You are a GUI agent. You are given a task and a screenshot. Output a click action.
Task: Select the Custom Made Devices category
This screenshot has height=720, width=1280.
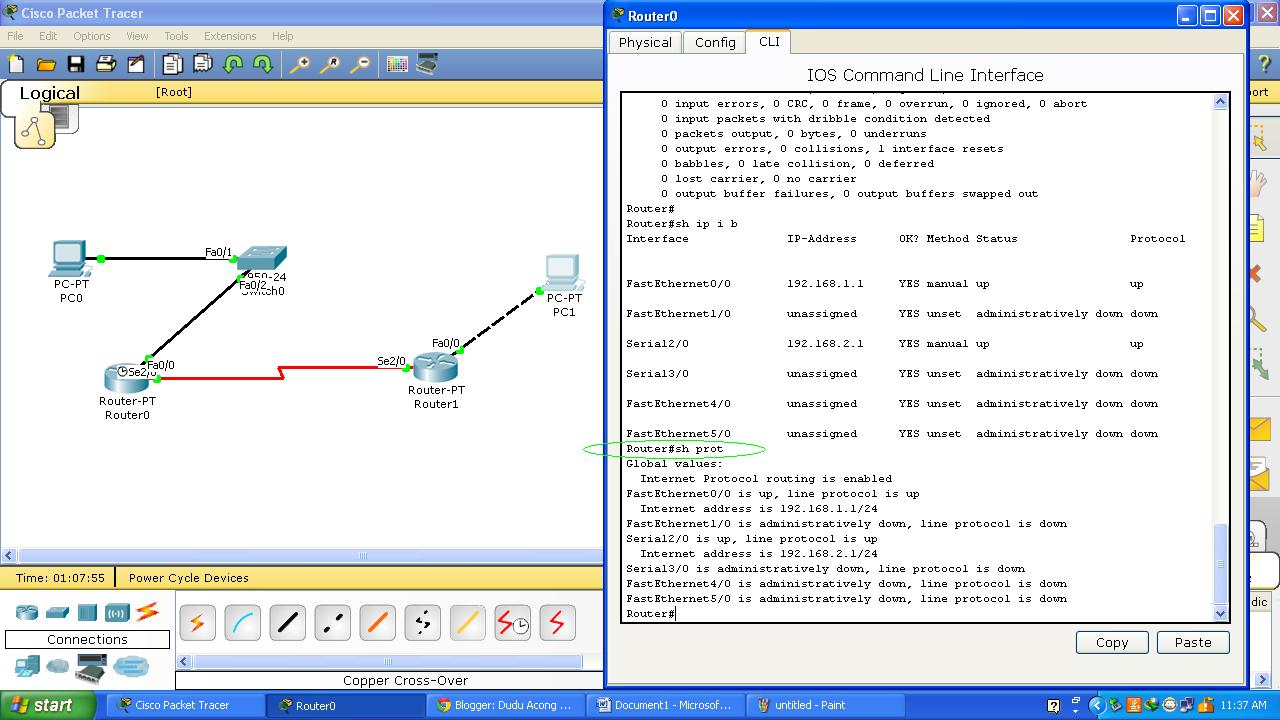click(x=91, y=666)
